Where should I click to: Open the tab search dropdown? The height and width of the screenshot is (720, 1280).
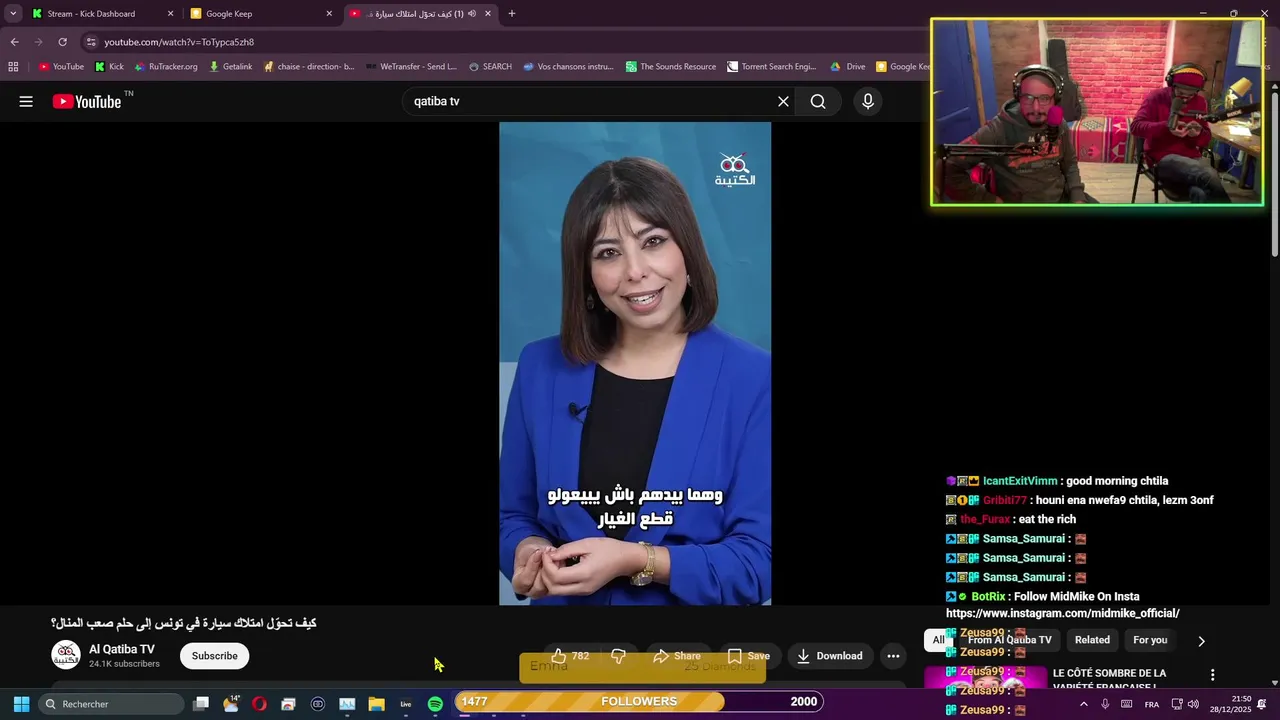pos(13,14)
